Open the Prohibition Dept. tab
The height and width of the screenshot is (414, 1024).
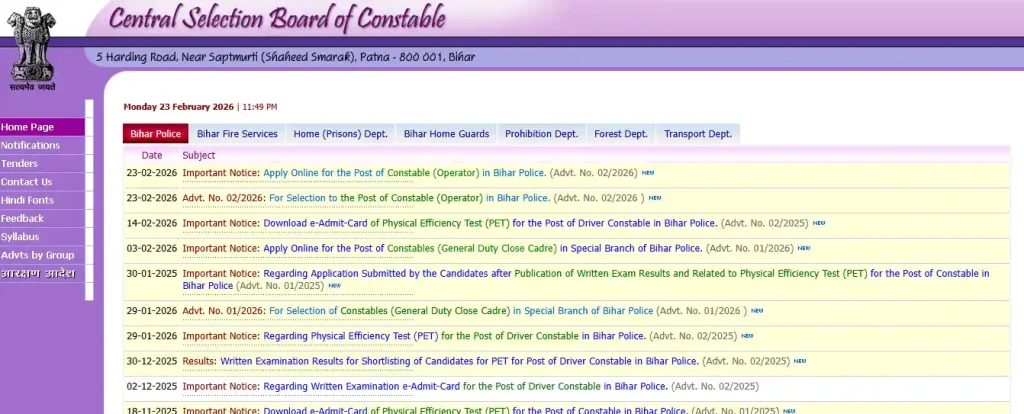point(541,134)
